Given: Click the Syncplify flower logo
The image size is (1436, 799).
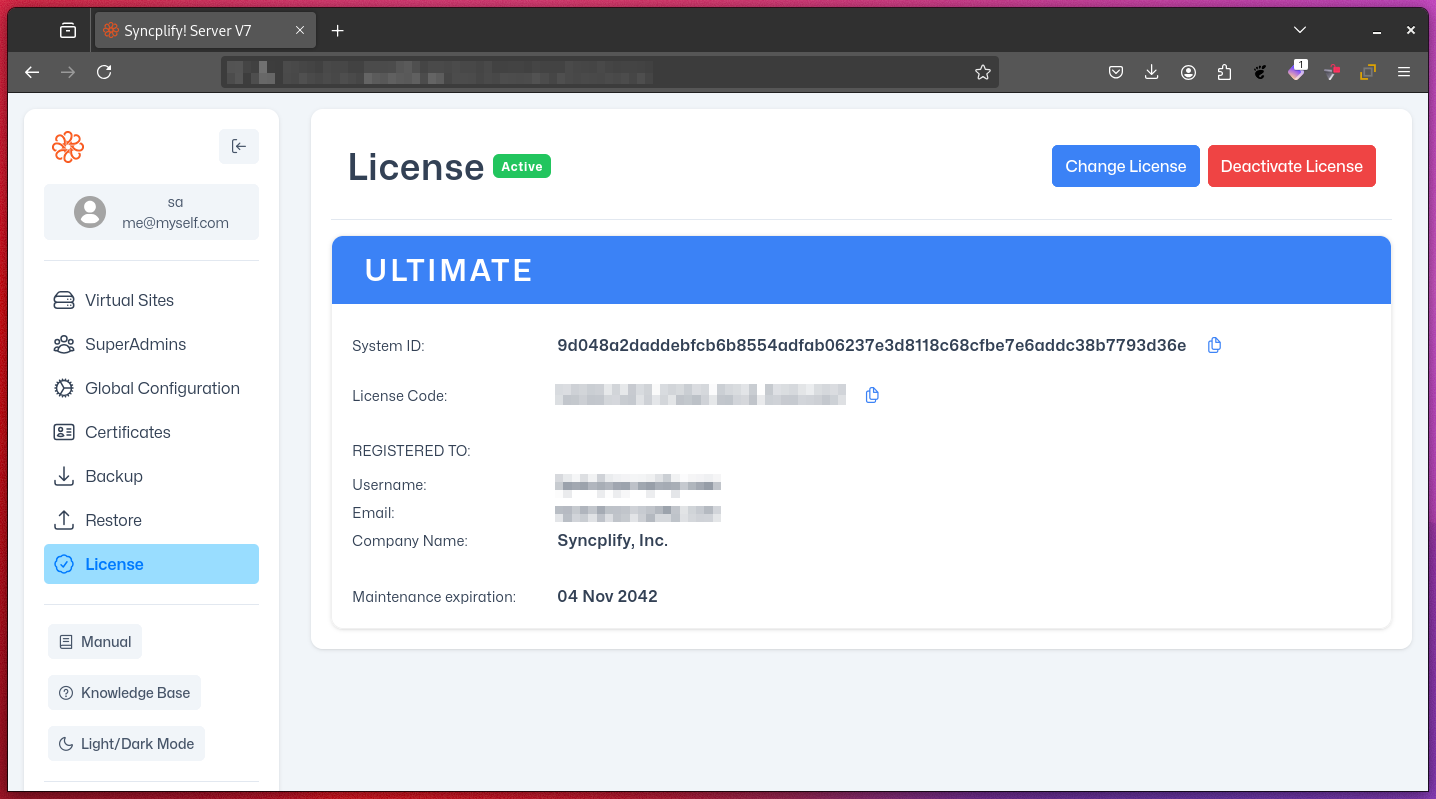Looking at the screenshot, I should click(68, 147).
